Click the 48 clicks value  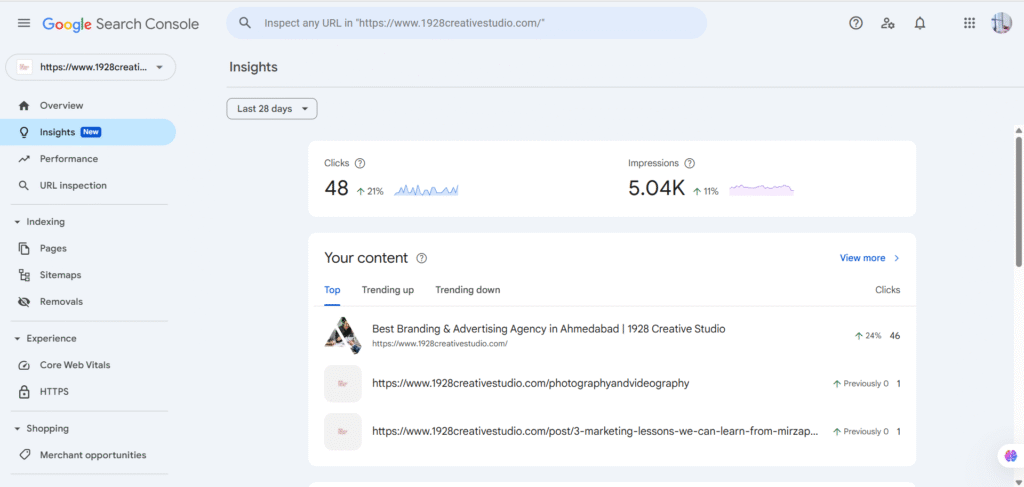[336, 189]
